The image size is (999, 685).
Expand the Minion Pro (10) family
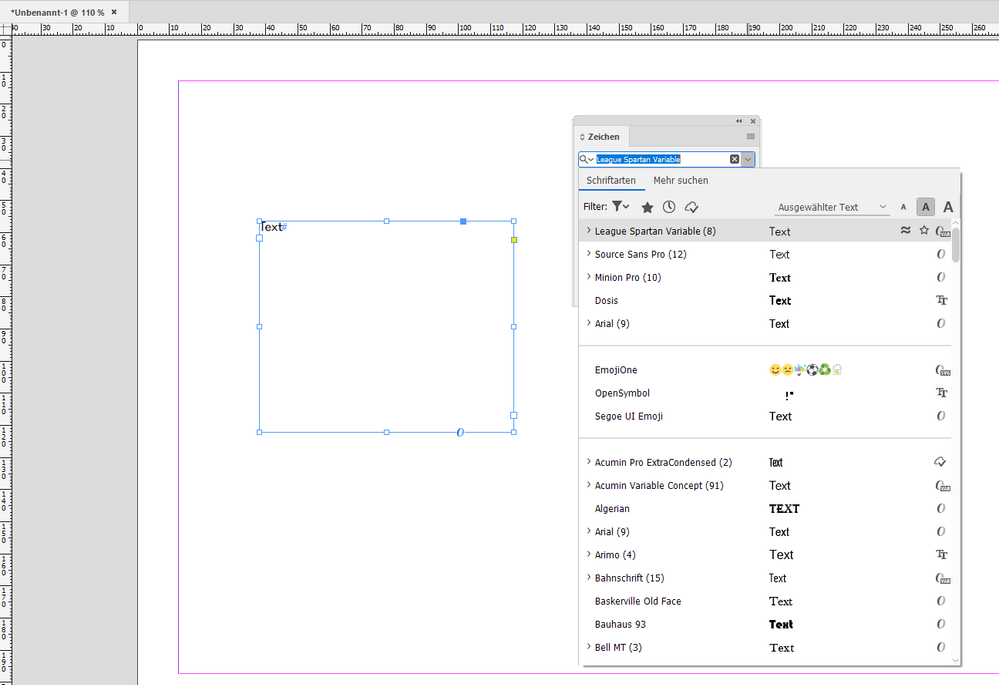coord(589,277)
